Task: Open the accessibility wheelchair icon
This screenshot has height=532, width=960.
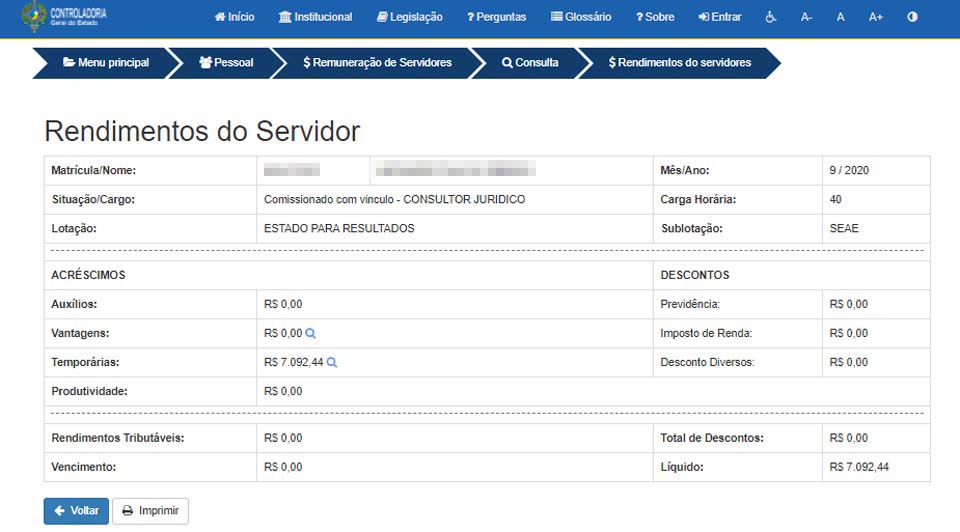Action: tap(771, 17)
